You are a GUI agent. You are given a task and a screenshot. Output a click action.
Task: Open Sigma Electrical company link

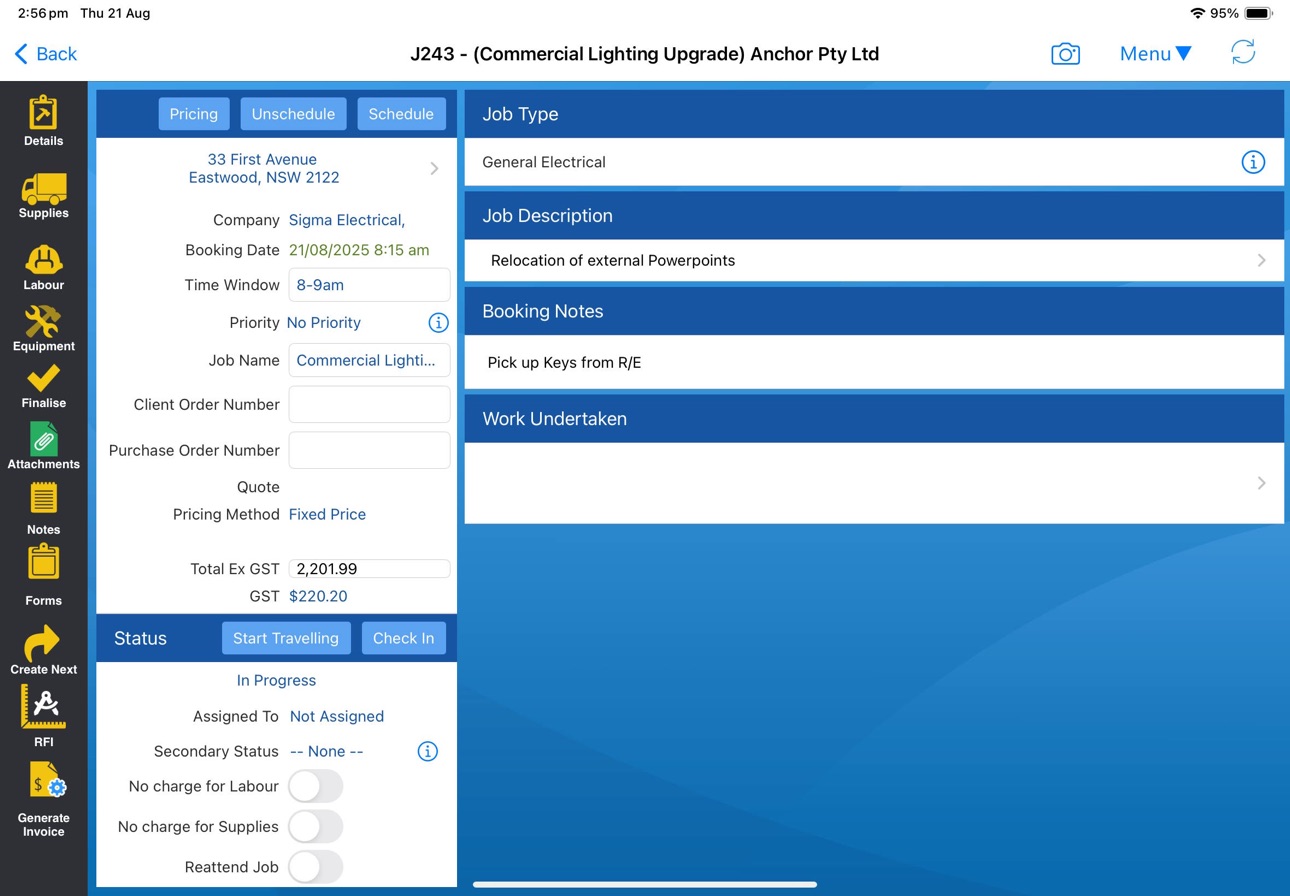[347, 220]
